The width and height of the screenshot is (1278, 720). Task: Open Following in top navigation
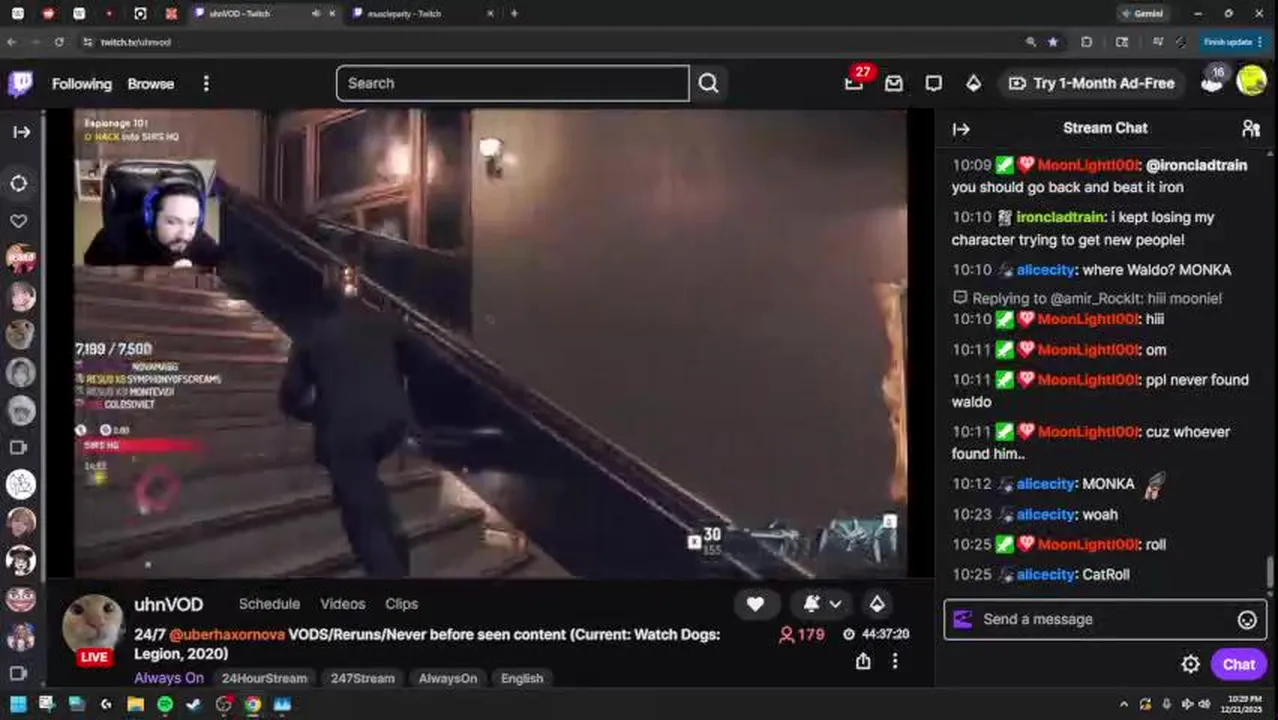coord(82,84)
